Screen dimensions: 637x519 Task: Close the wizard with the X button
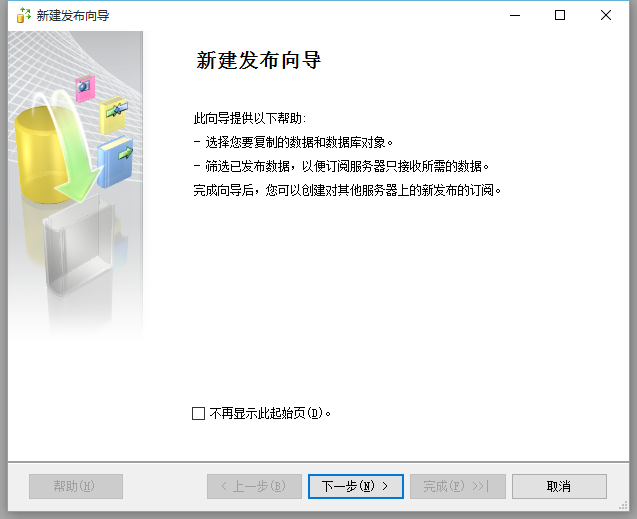[x=606, y=15]
